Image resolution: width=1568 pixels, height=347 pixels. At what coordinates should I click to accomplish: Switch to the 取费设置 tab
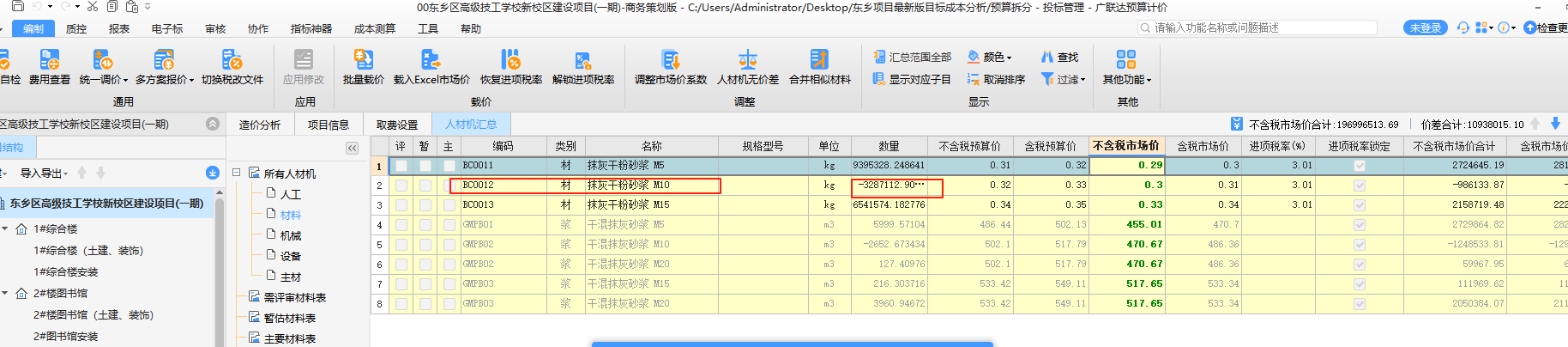tap(397, 125)
